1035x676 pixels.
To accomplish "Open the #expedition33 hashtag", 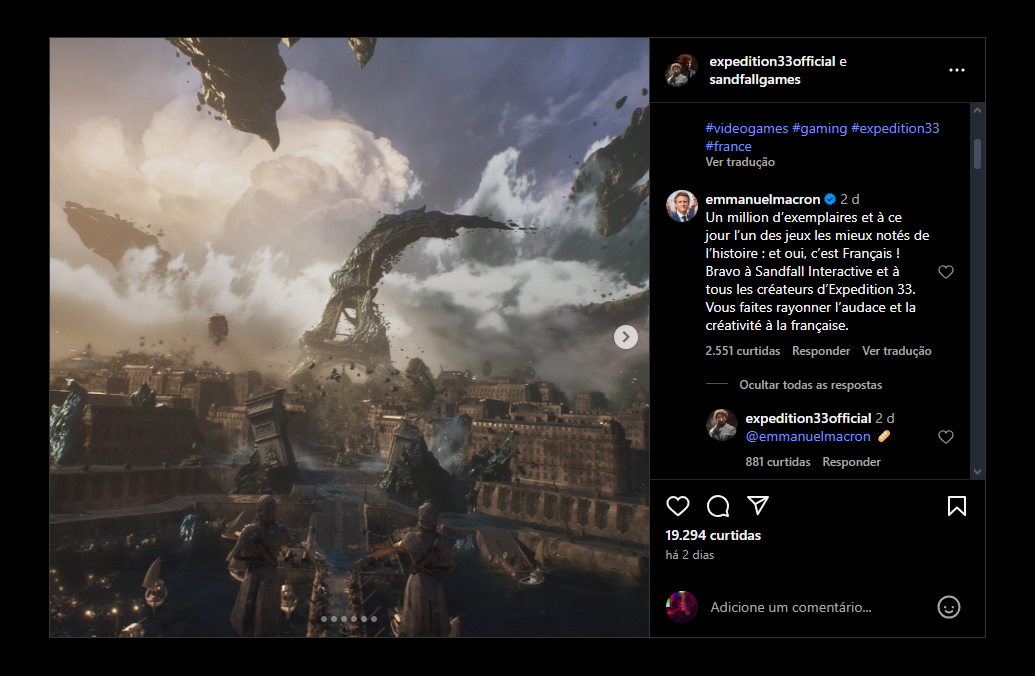I will [895, 128].
